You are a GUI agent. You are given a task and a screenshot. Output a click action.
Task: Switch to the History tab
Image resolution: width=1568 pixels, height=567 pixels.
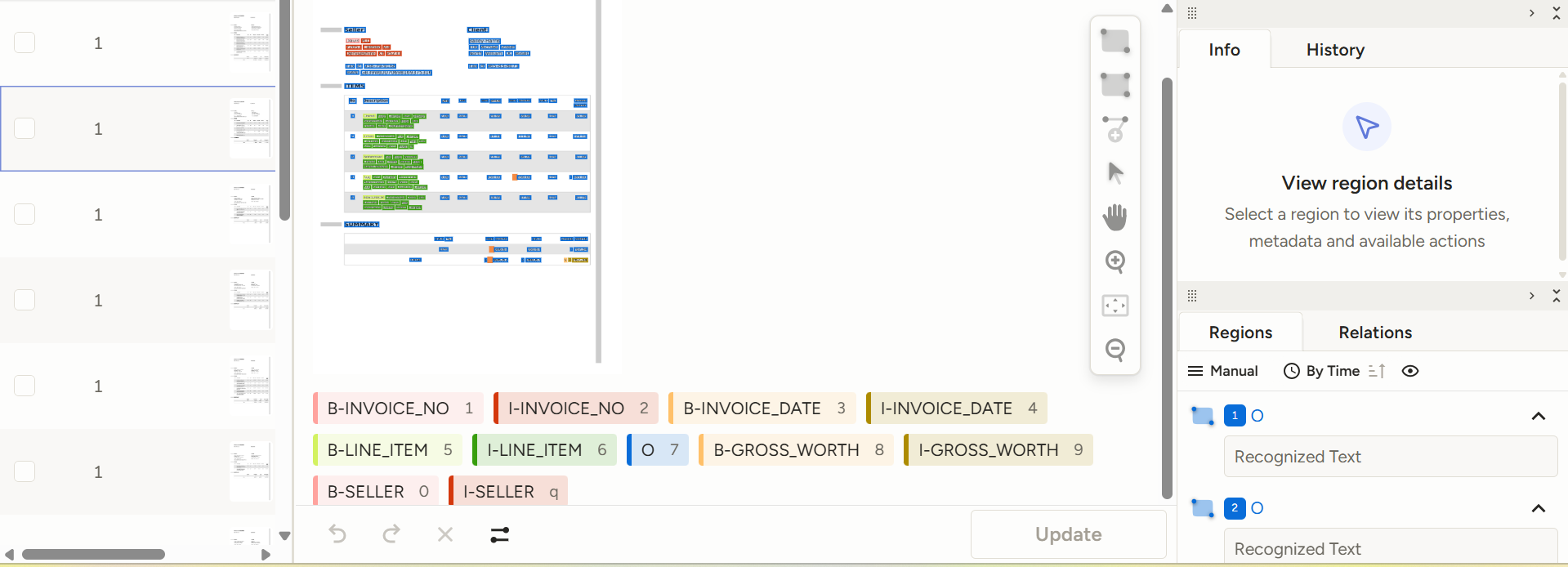pyautogui.click(x=1335, y=50)
